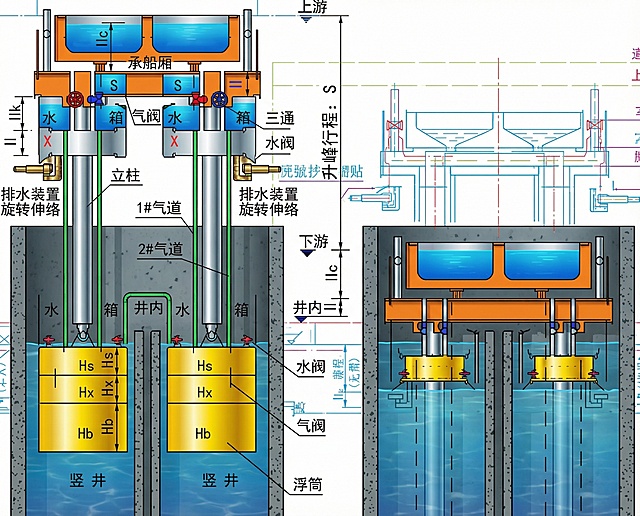The height and width of the screenshot is (516, 640).
Task: Click the 水阀 label directly below 三通
Action: tap(280, 143)
